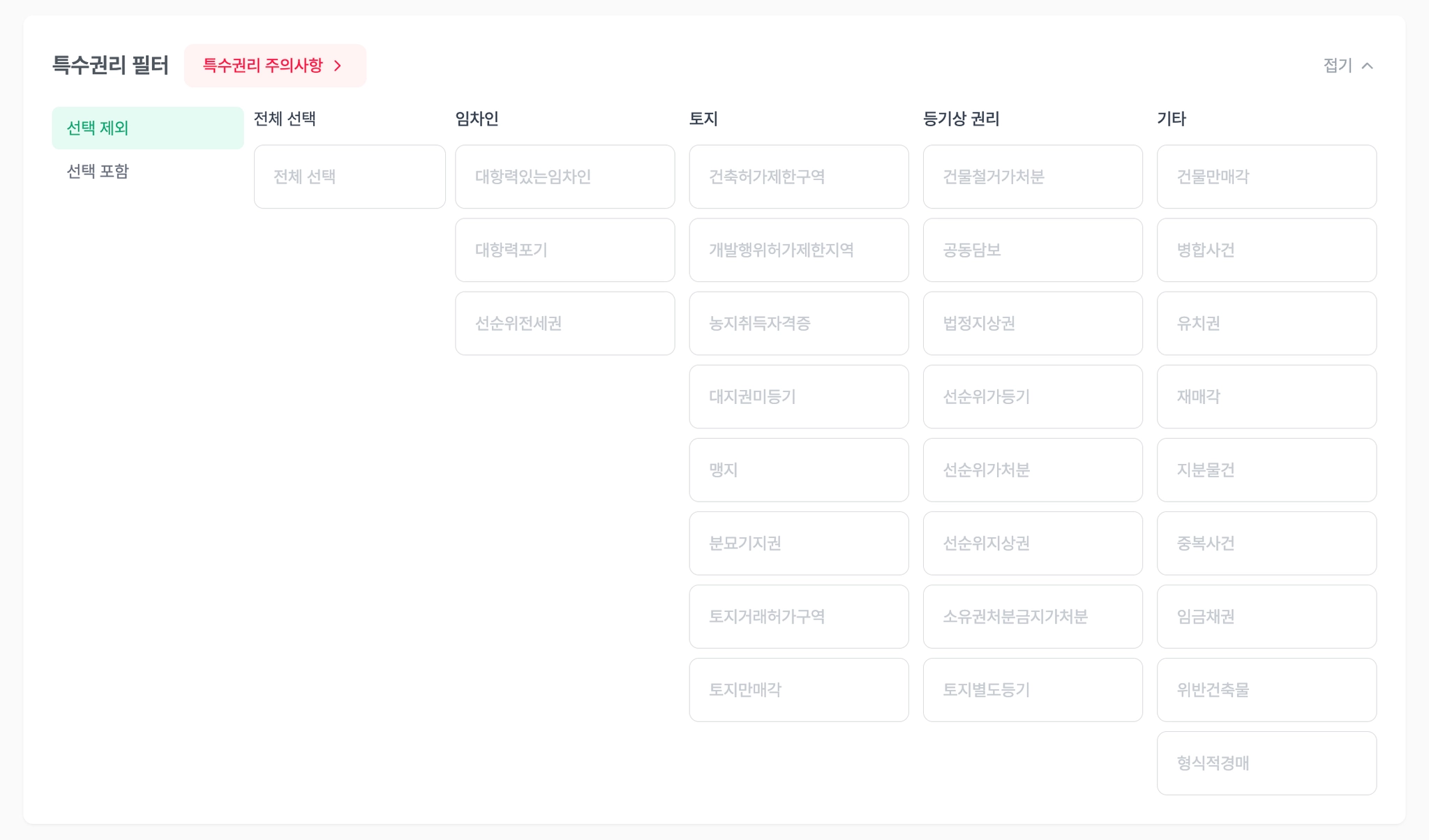Toggle the 건축허가제한구역 filter
1429x840 pixels.
coord(798,177)
